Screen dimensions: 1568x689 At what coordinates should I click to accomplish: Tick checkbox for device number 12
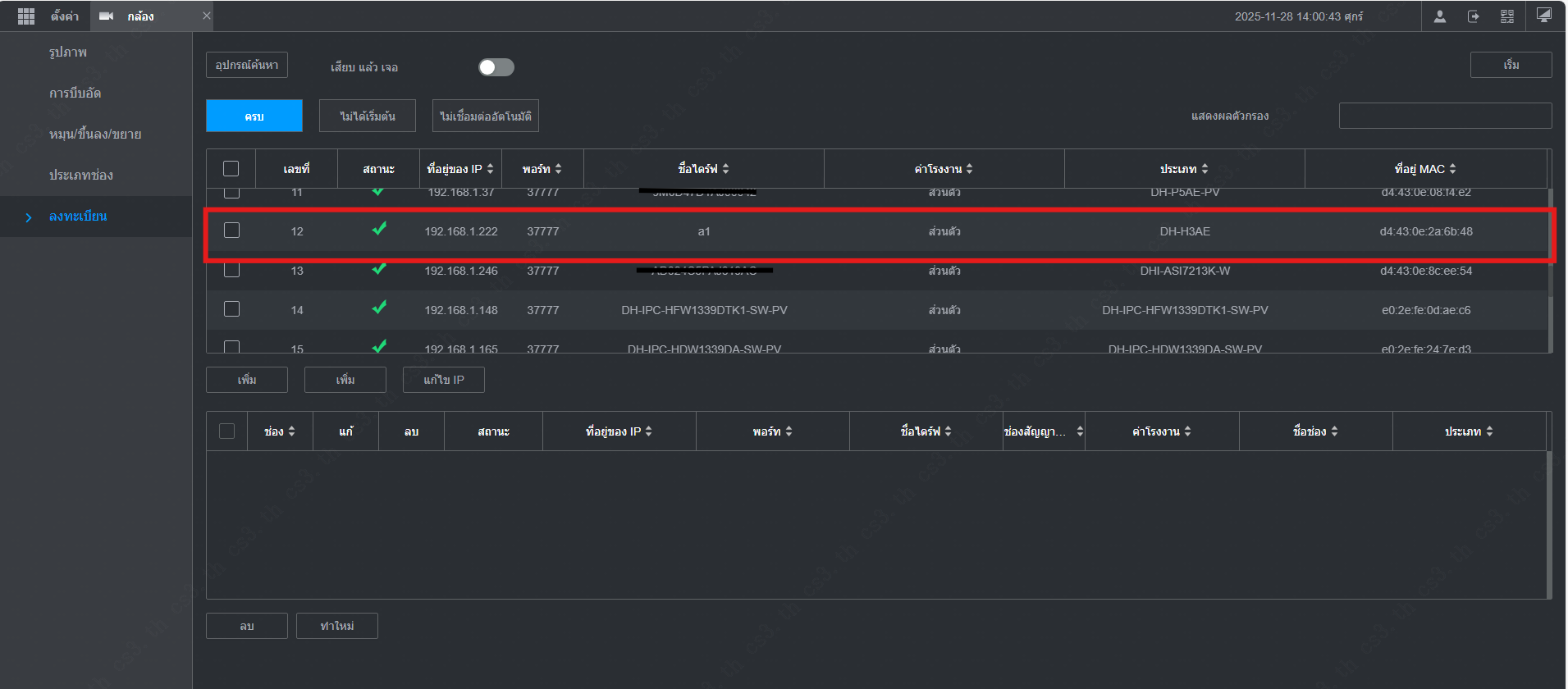tap(232, 230)
